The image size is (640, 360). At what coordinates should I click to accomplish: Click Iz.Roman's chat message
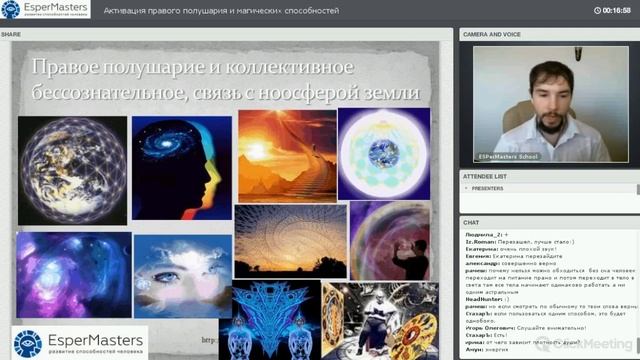(x=520, y=242)
